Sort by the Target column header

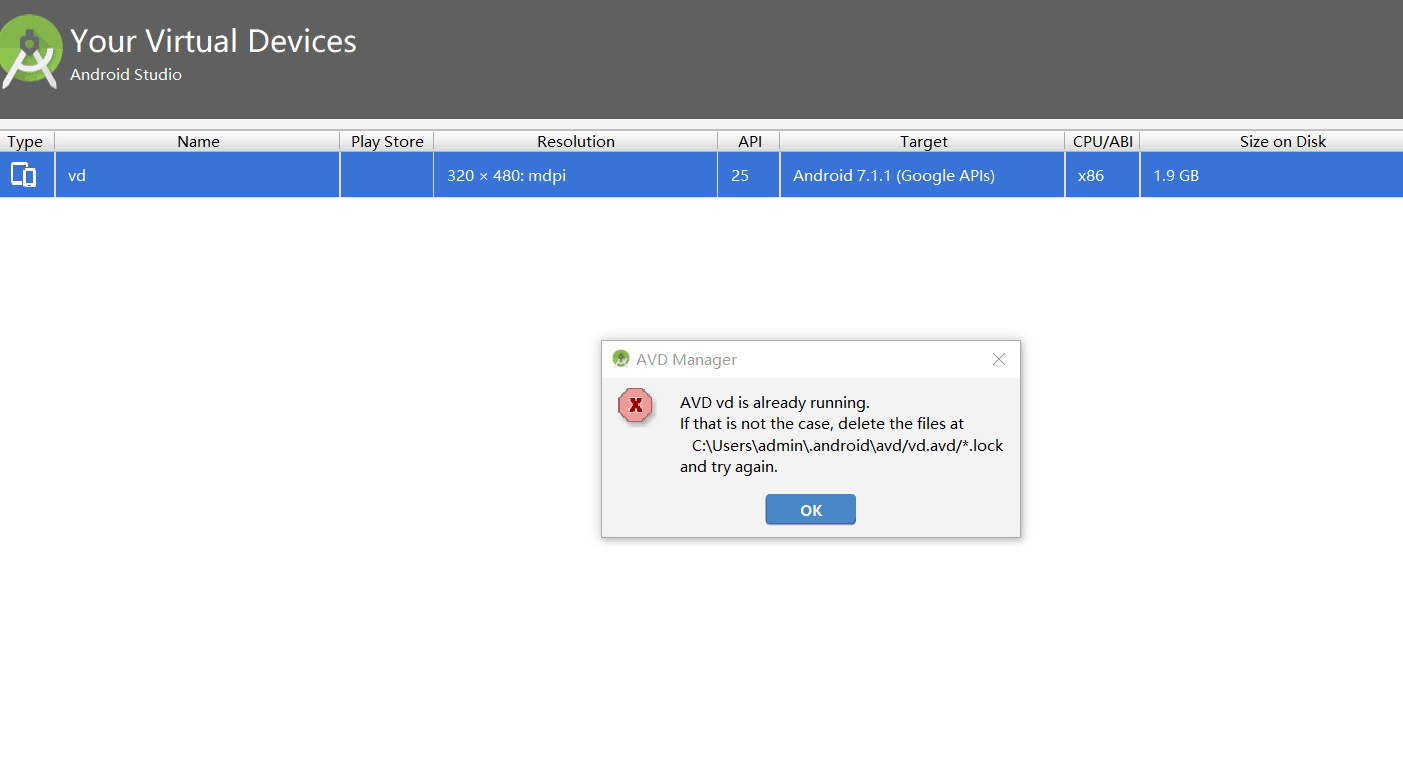click(923, 141)
